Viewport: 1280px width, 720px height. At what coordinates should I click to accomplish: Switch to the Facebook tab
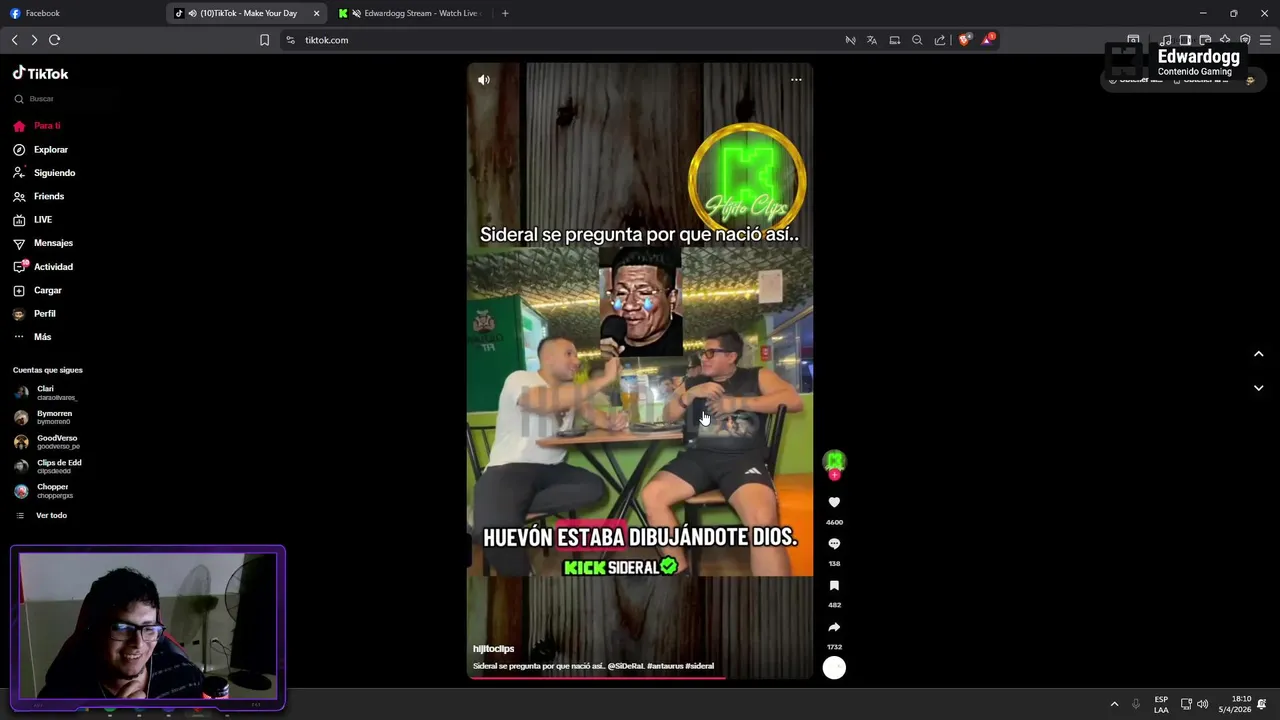[x=84, y=13]
